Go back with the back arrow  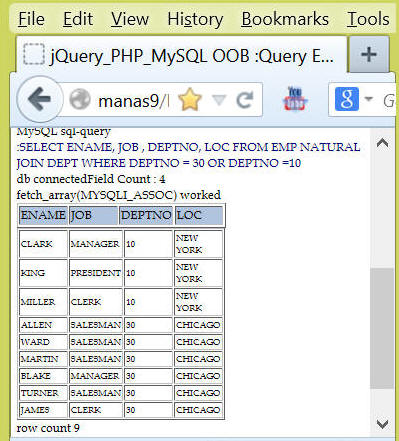(x=39, y=99)
